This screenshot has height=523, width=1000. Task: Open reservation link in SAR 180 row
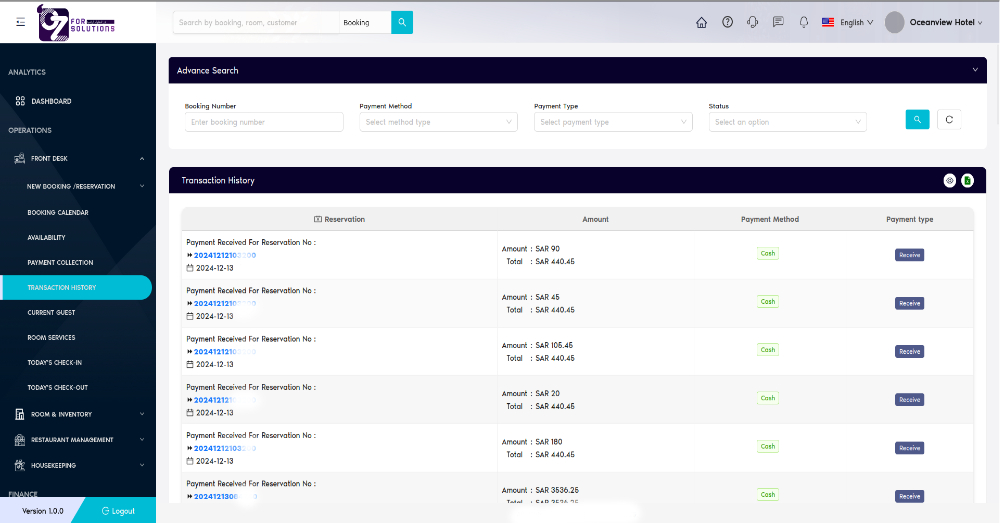[x=224, y=448]
